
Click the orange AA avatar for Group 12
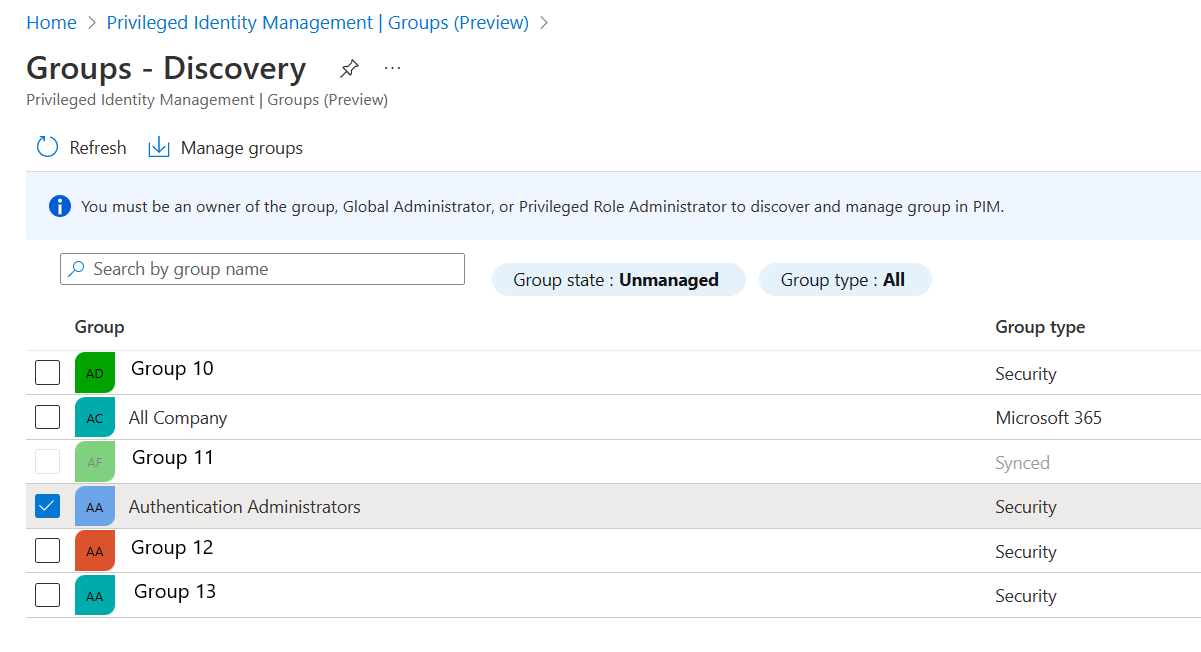point(95,551)
